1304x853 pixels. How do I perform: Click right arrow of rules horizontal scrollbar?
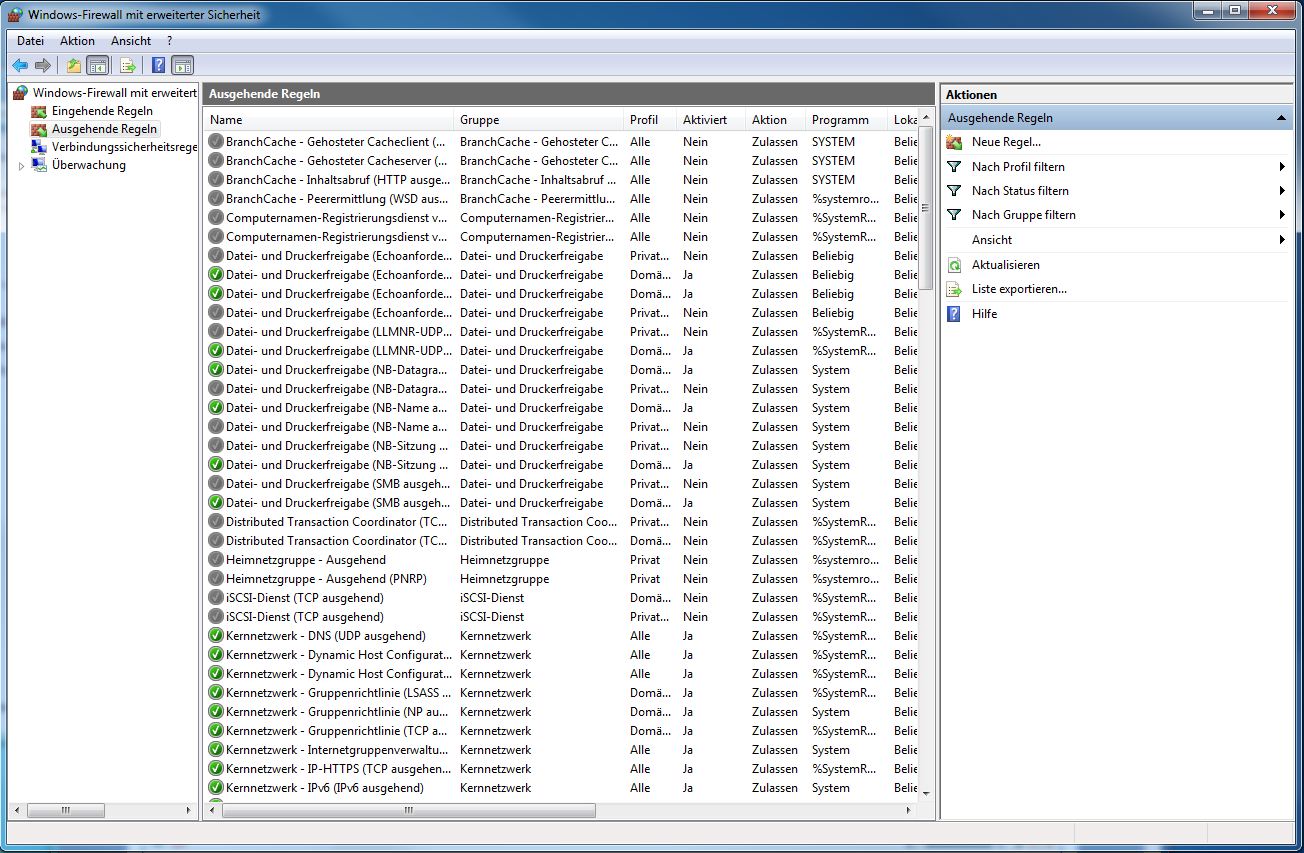click(908, 810)
